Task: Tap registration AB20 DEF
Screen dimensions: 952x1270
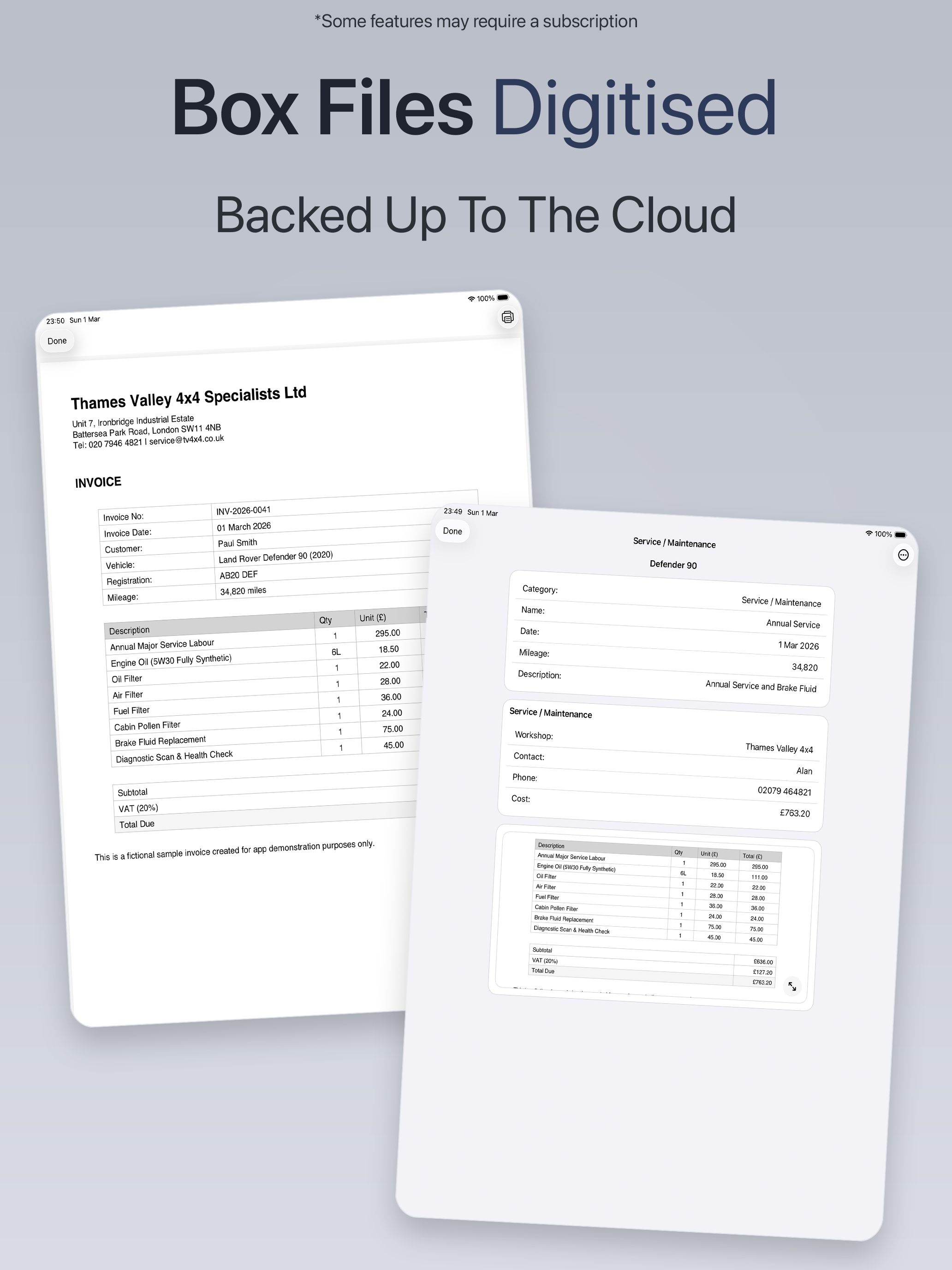Action: coord(239,575)
